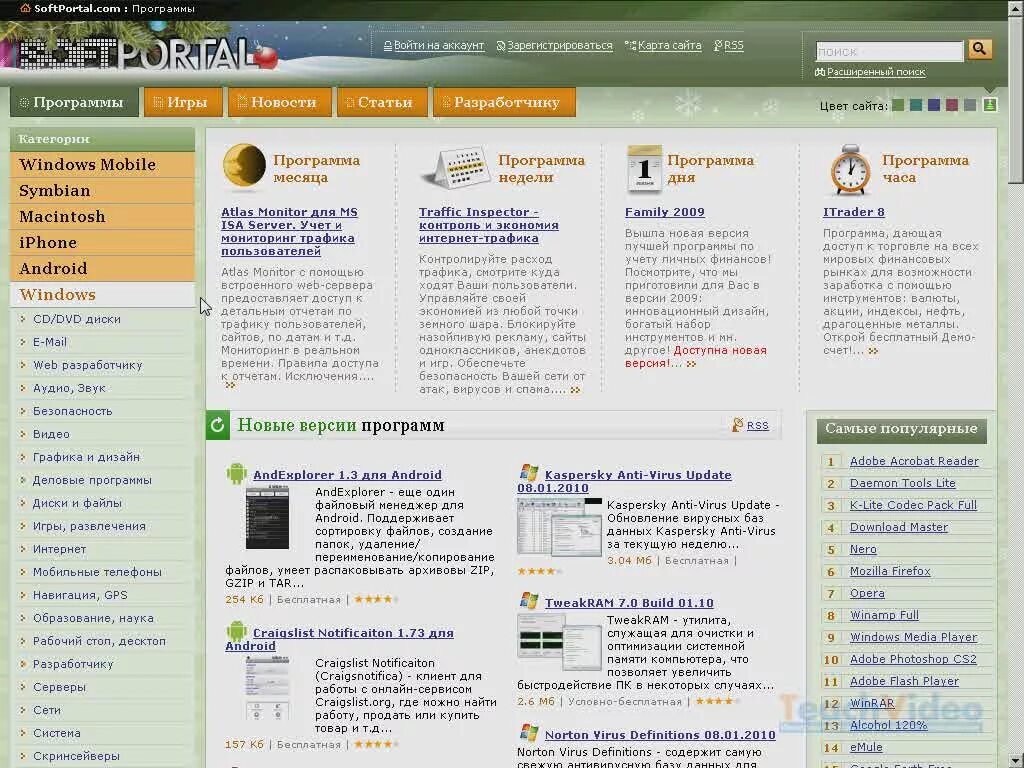Open the Новости tab
The height and width of the screenshot is (768, 1024).
pos(280,103)
